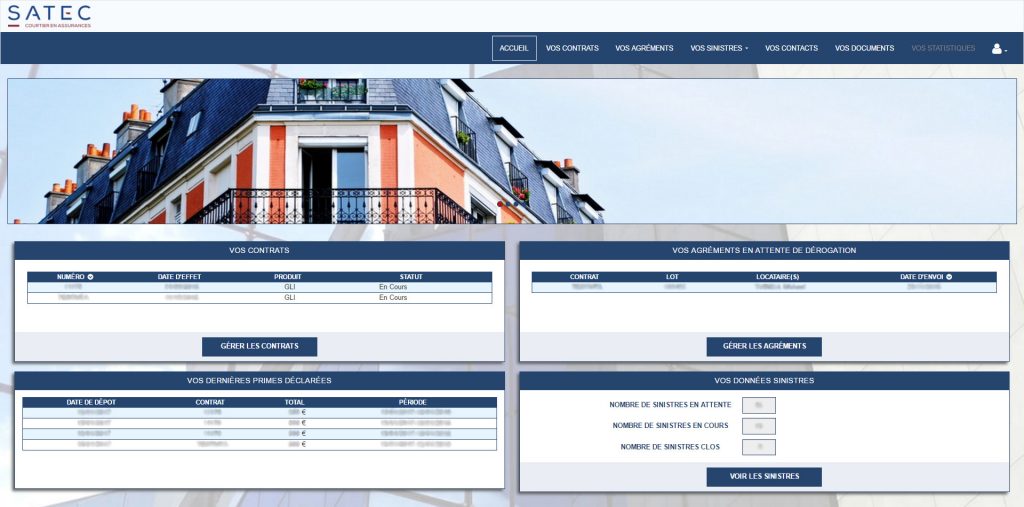Open VOS CONTRATS in the navigation bar
Image resolution: width=1024 pixels, height=507 pixels.
point(572,48)
